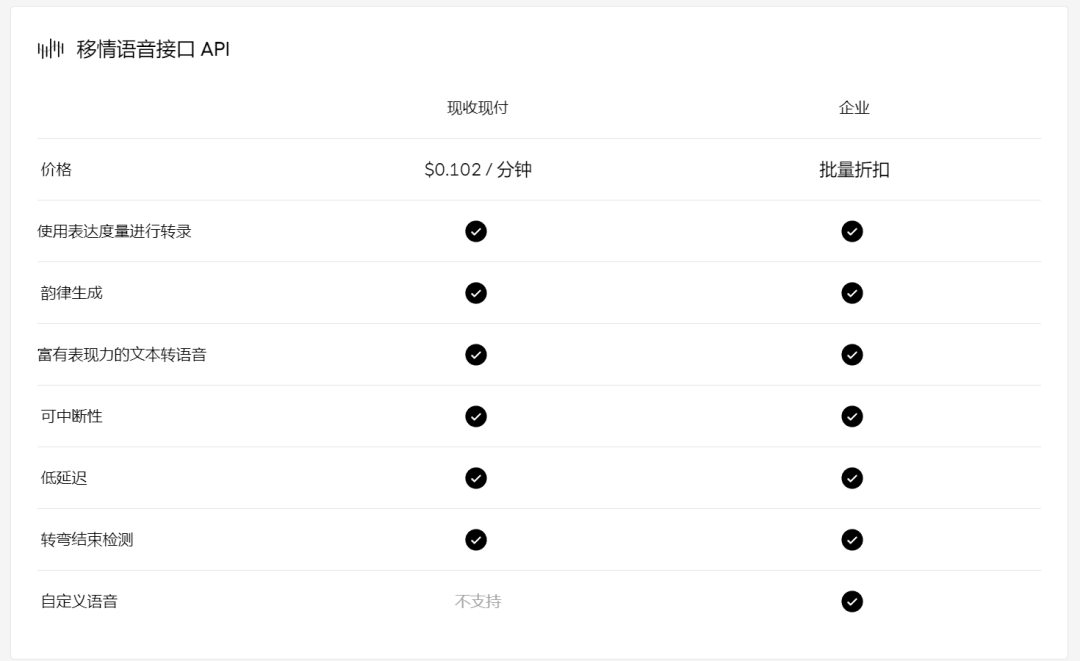Click 现收现付 checkmark for 韵律生成
This screenshot has width=1080, height=661.
(476, 293)
